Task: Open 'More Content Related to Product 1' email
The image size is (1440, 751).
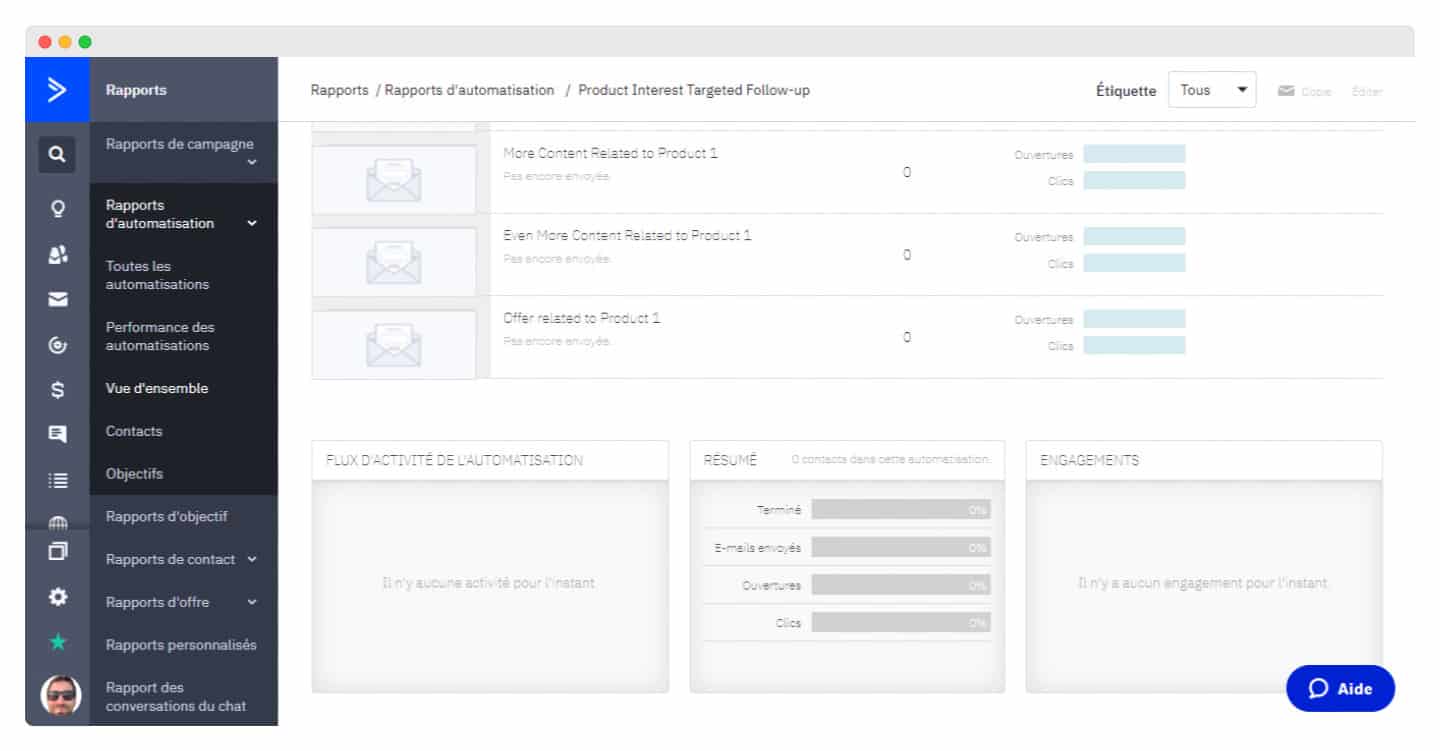Action: [x=610, y=153]
